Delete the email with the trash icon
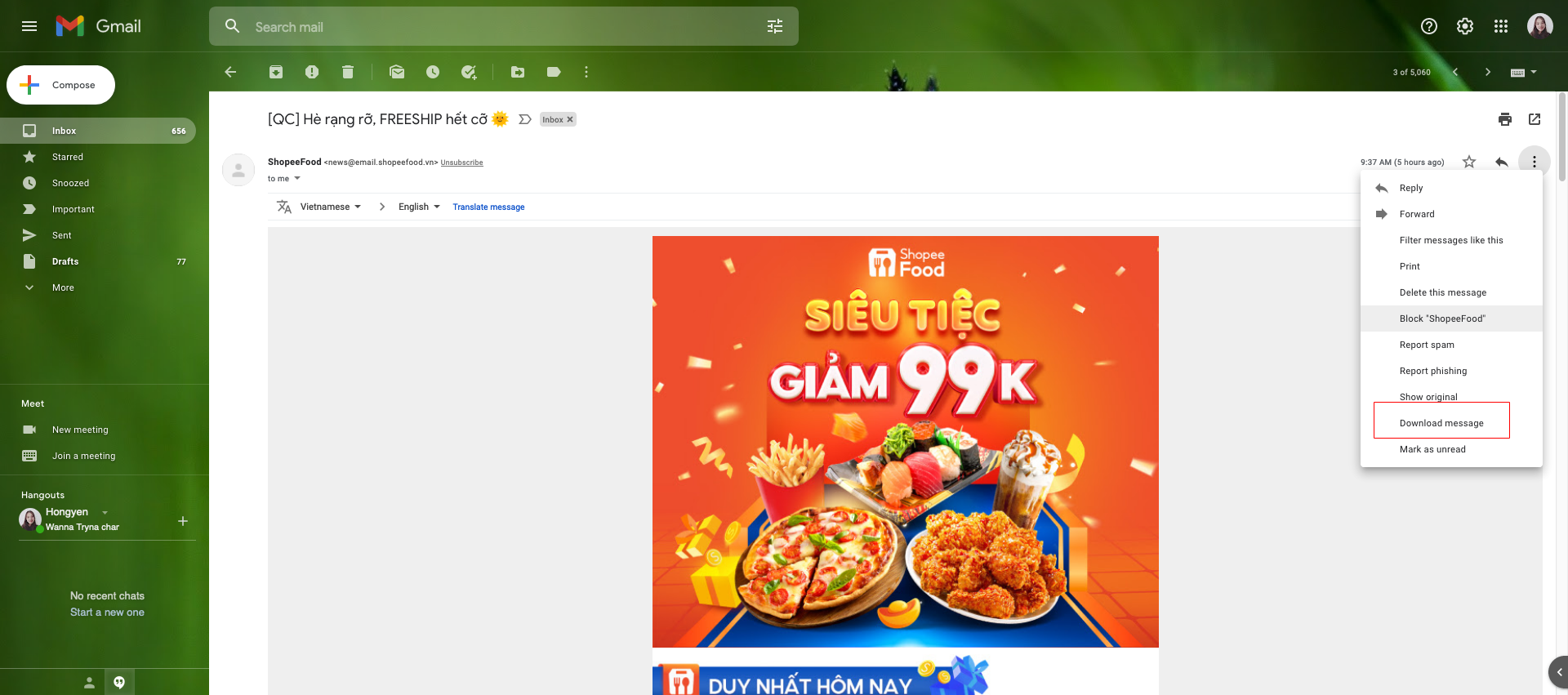Viewport: 1568px width, 695px height. point(348,72)
